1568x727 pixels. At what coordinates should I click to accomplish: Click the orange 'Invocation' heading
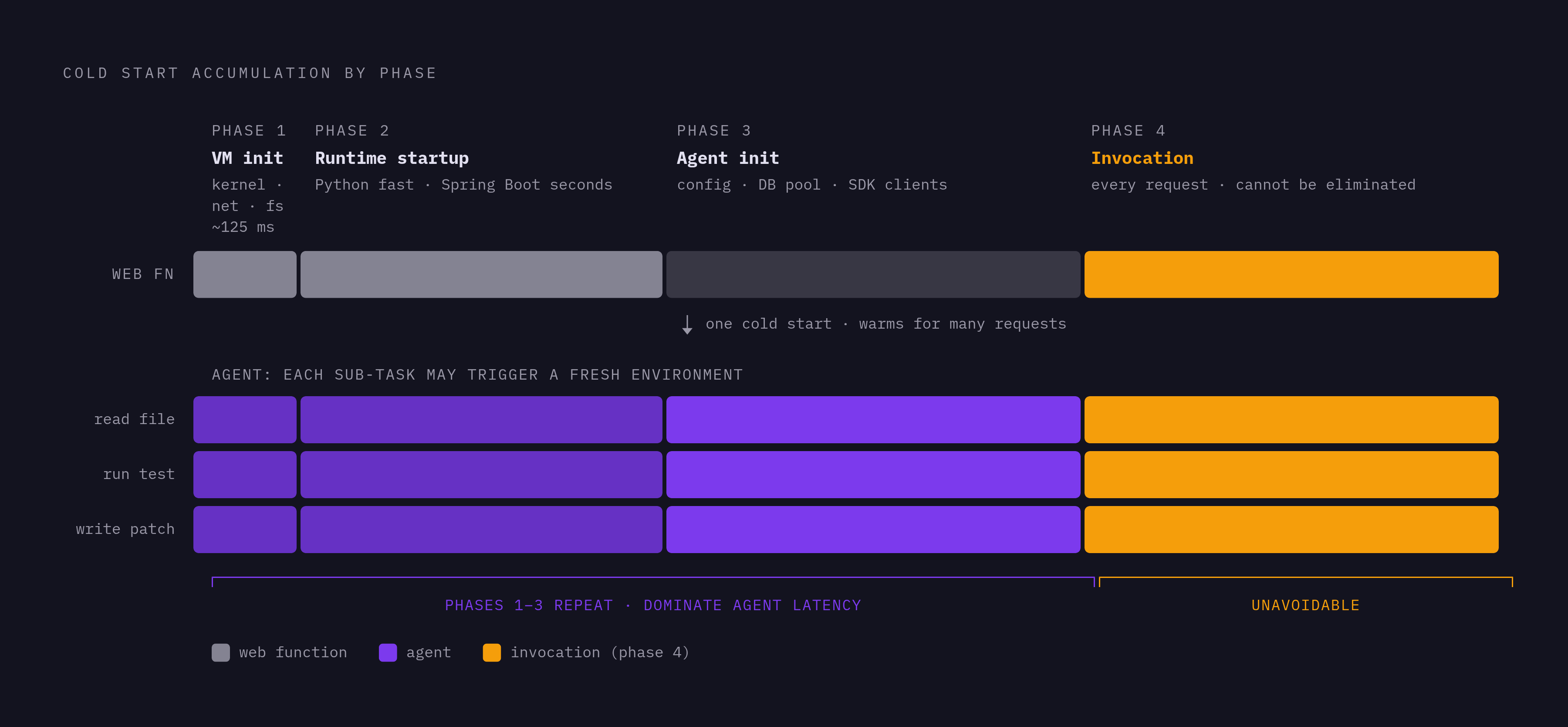(x=1142, y=158)
